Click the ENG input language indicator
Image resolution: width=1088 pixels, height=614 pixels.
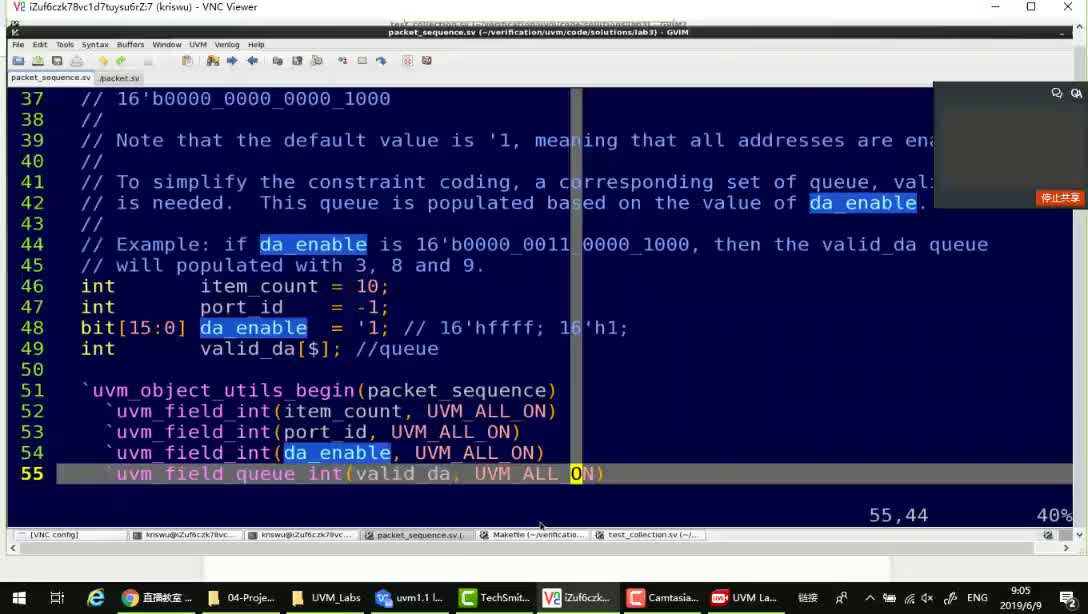[977, 597]
